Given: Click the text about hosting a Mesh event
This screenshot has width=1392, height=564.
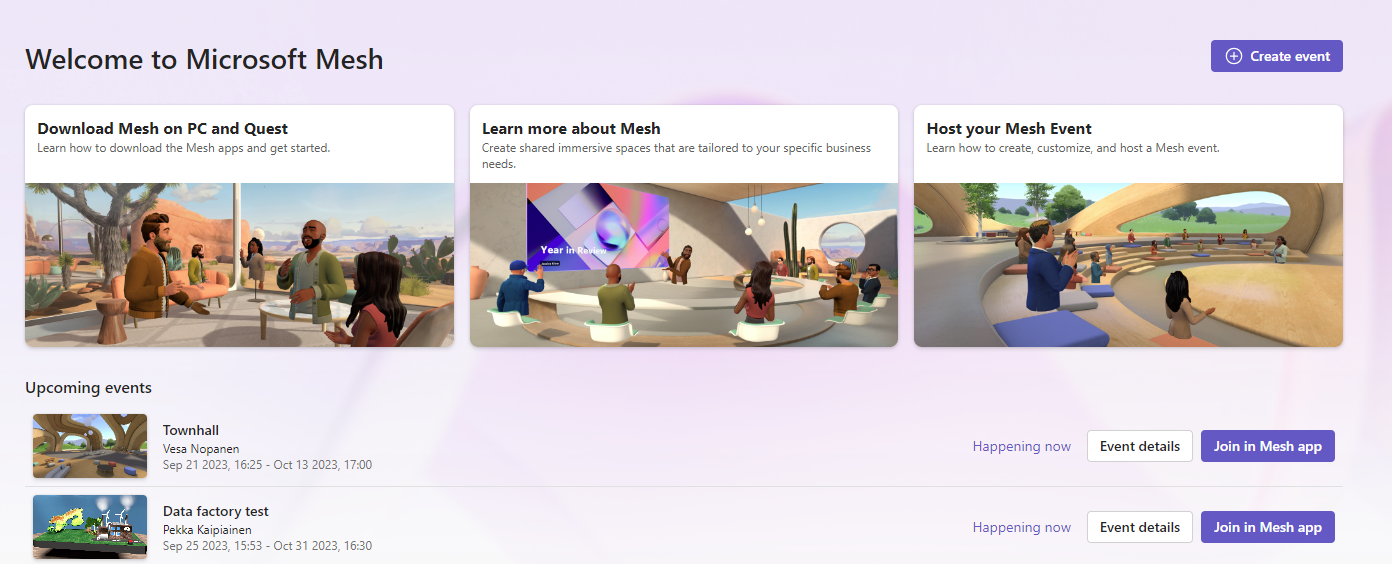Looking at the screenshot, I should (1073, 148).
